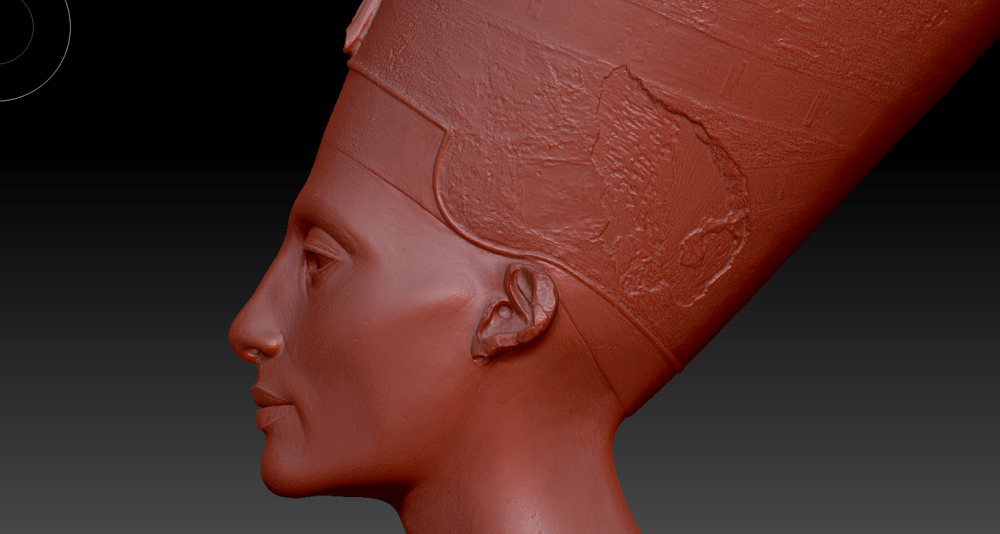Click the ear on the sculpted bust
1000x534 pixels.
pos(516,312)
